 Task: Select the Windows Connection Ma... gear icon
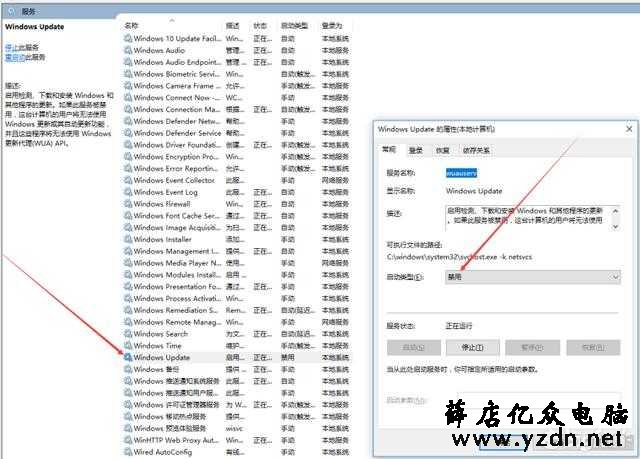128,109
